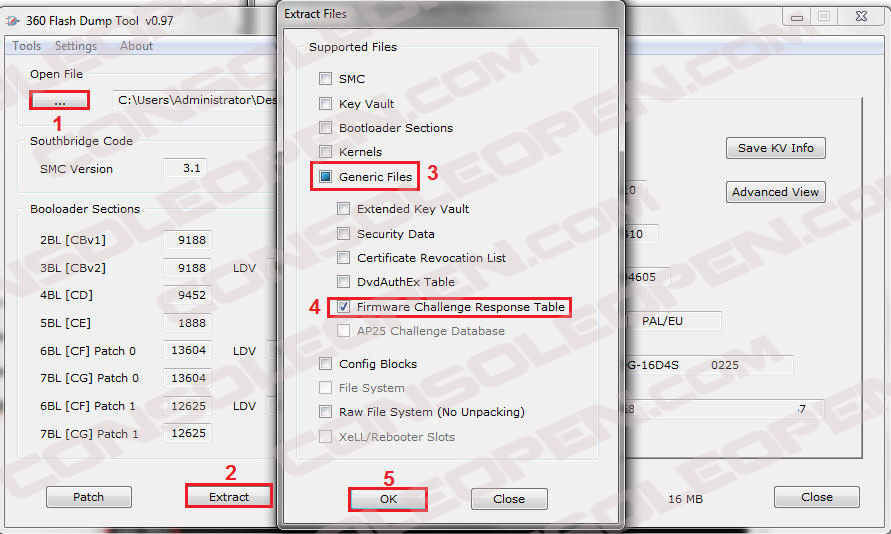Click the PAL/EU region field
This screenshot has height=534, width=891.
pyautogui.click(x=674, y=321)
